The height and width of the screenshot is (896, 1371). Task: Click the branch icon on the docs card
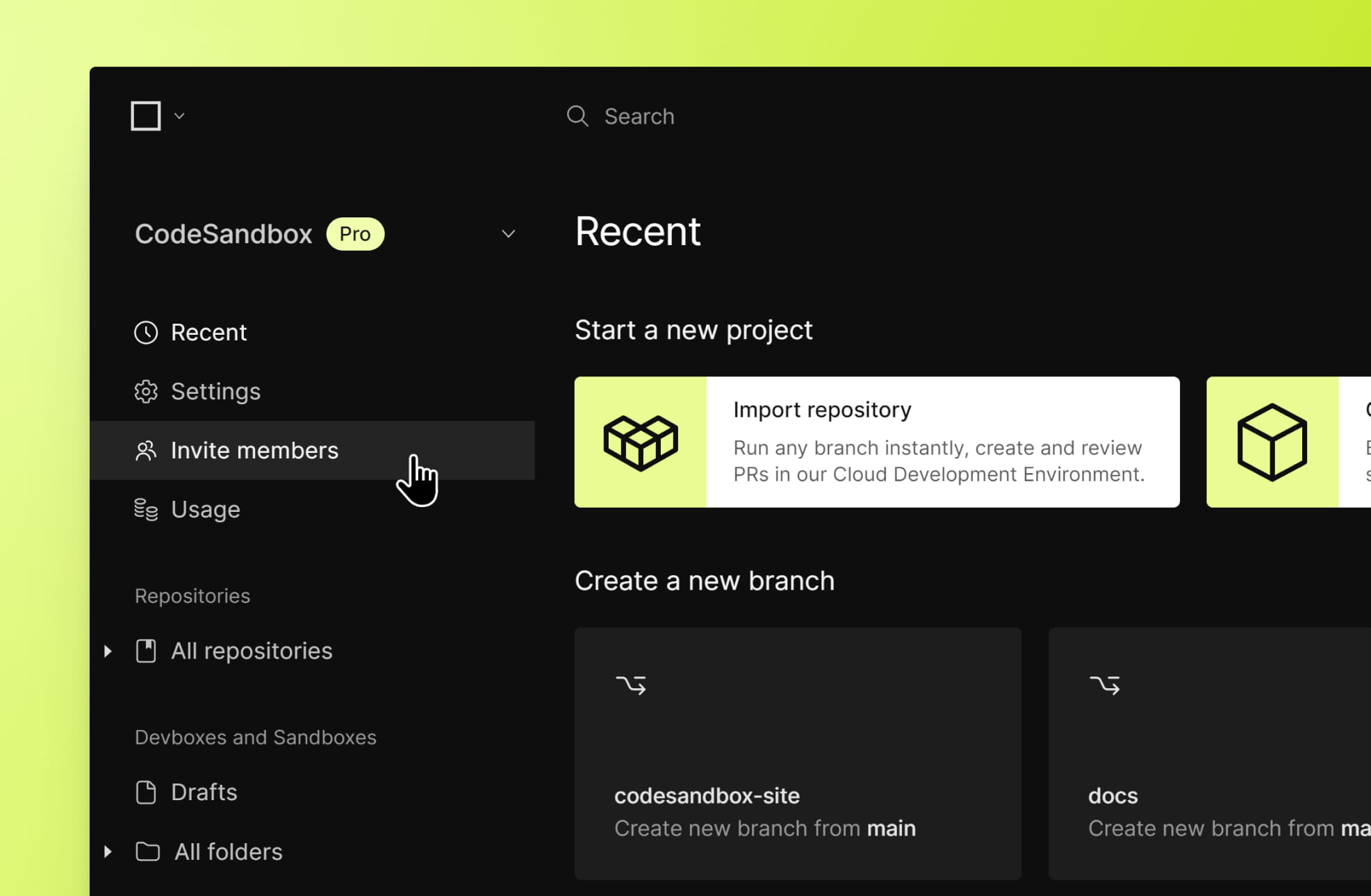1105,686
